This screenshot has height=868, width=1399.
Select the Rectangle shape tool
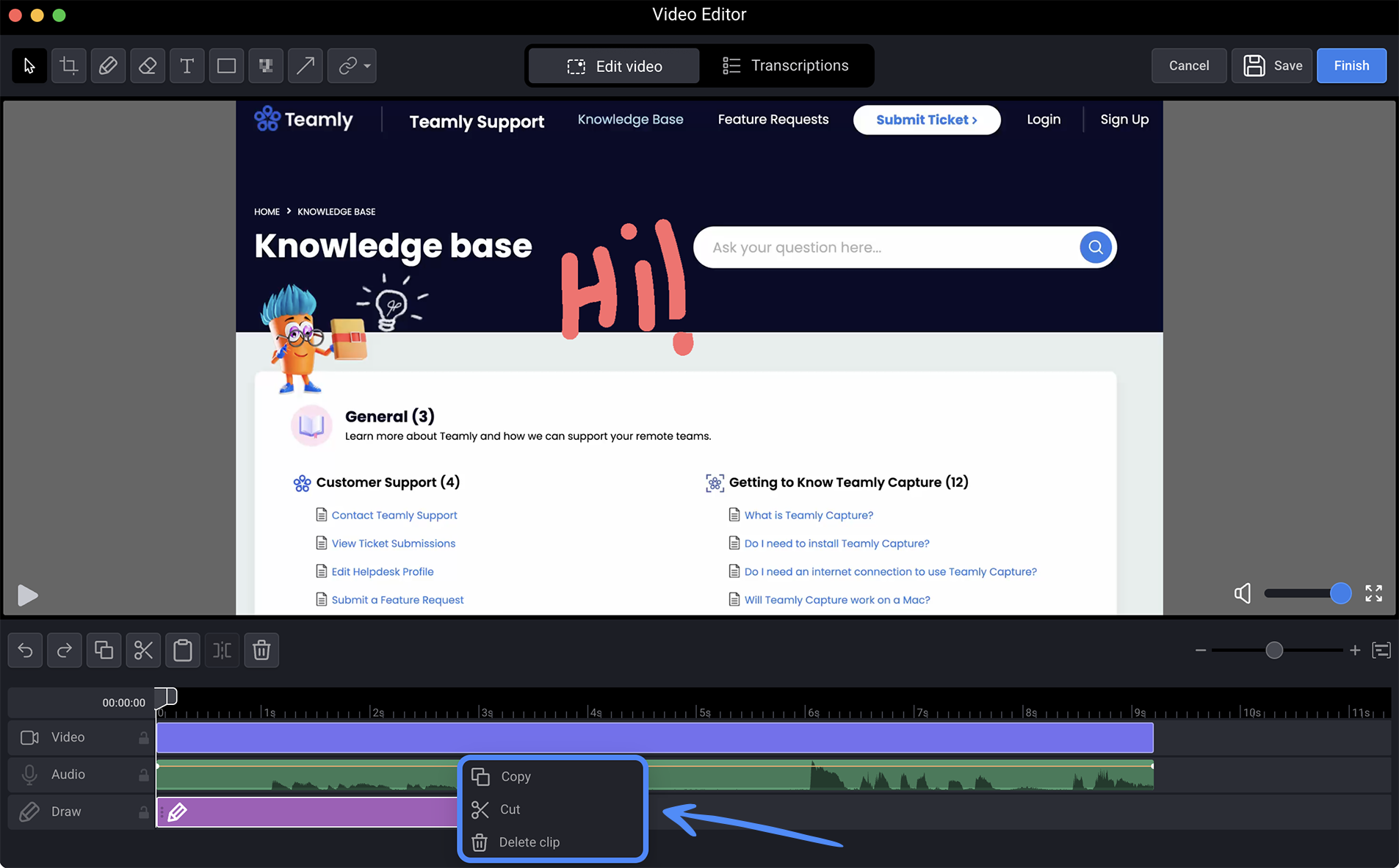tap(226, 66)
